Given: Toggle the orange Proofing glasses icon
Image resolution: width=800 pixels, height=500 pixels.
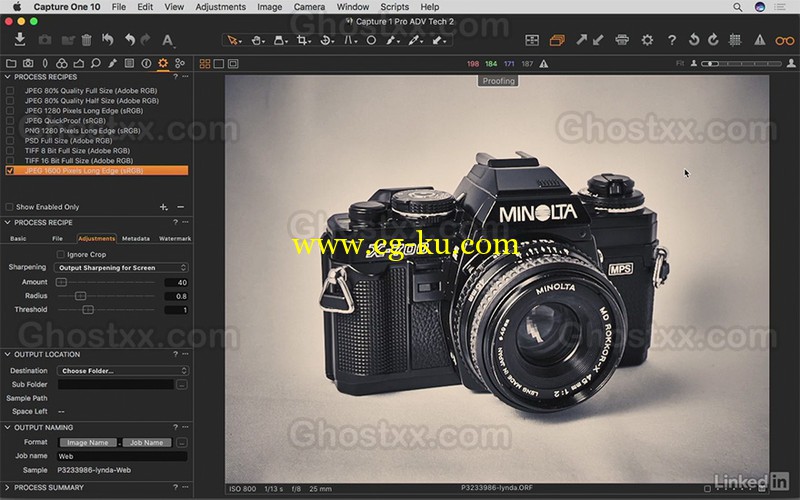Looking at the screenshot, I should (784, 40).
